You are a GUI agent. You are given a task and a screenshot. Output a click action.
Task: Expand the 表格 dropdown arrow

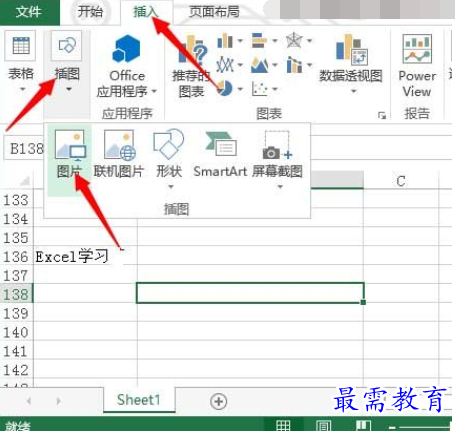(22, 89)
